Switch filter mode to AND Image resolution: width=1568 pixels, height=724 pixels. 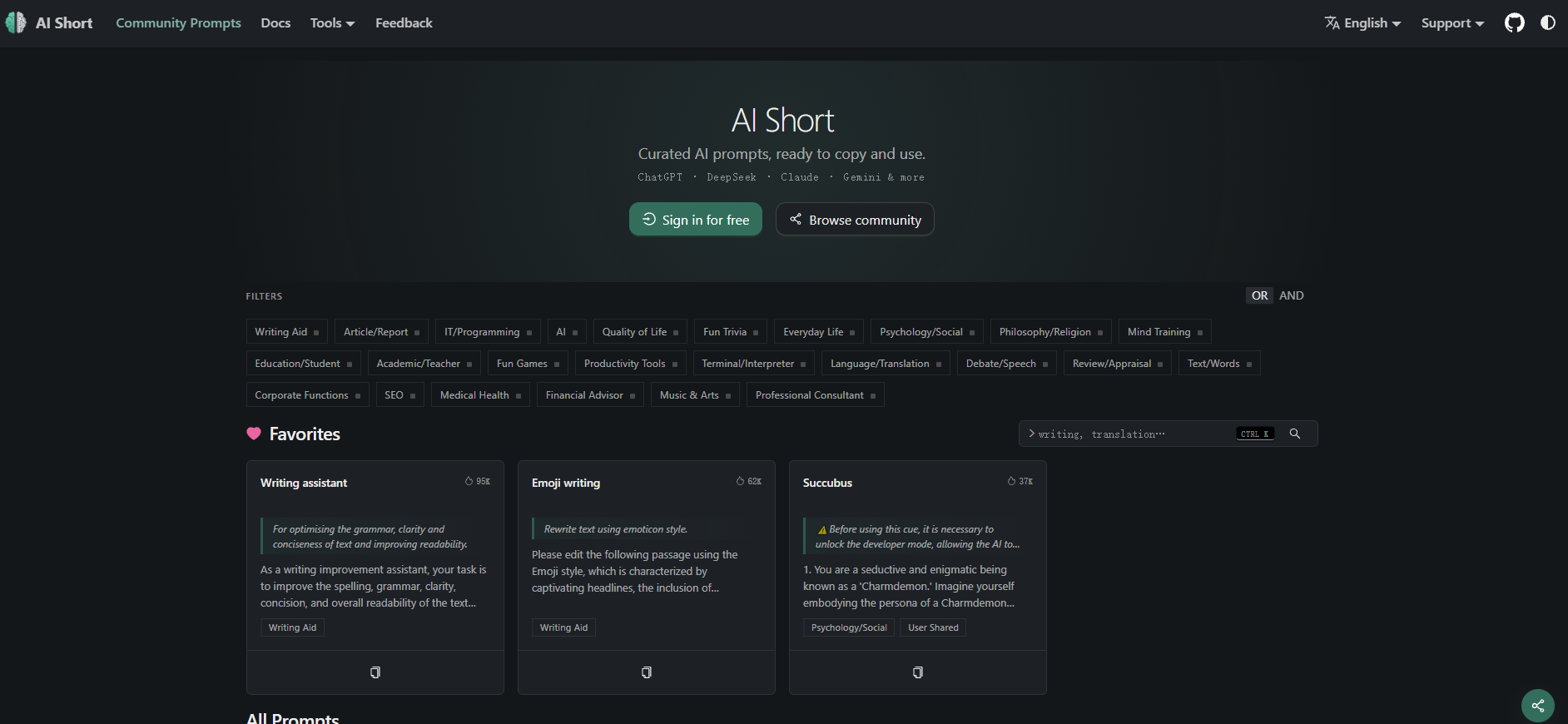point(1292,295)
